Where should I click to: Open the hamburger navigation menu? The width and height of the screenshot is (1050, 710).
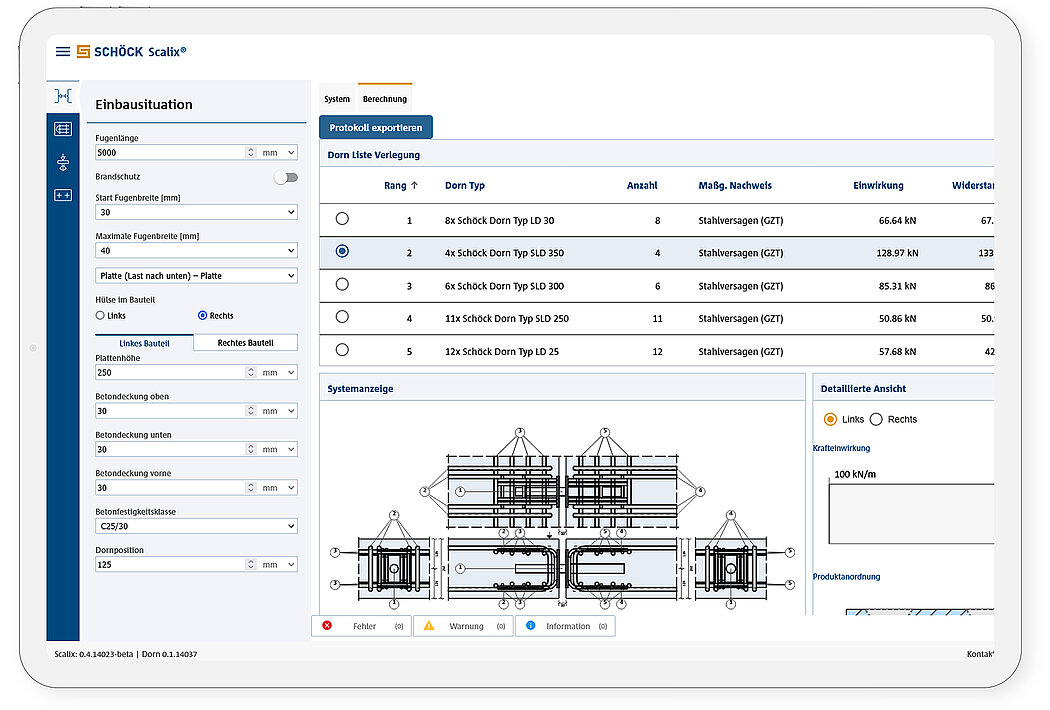coord(62,51)
